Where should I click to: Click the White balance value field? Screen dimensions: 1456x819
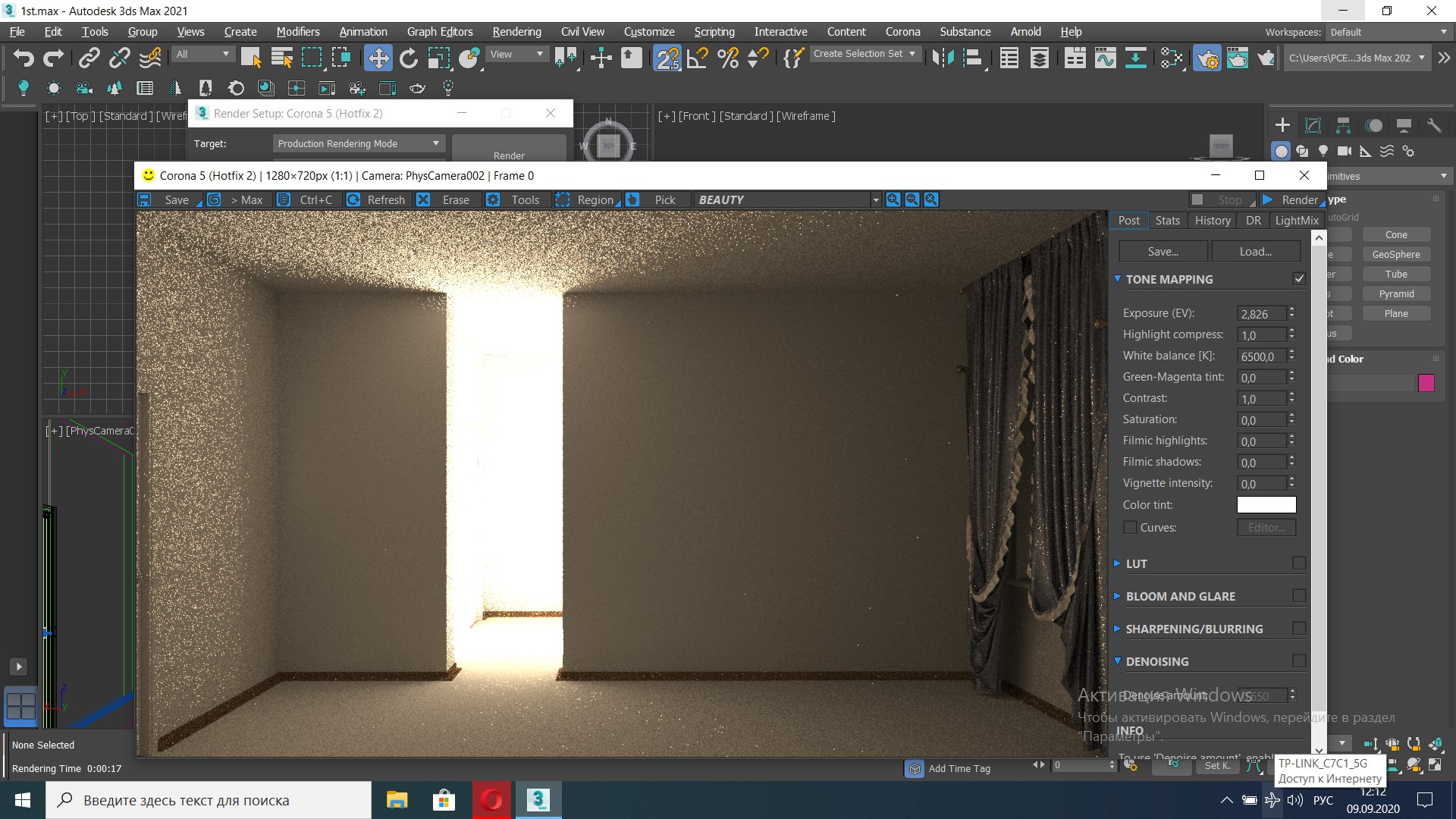1262,356
